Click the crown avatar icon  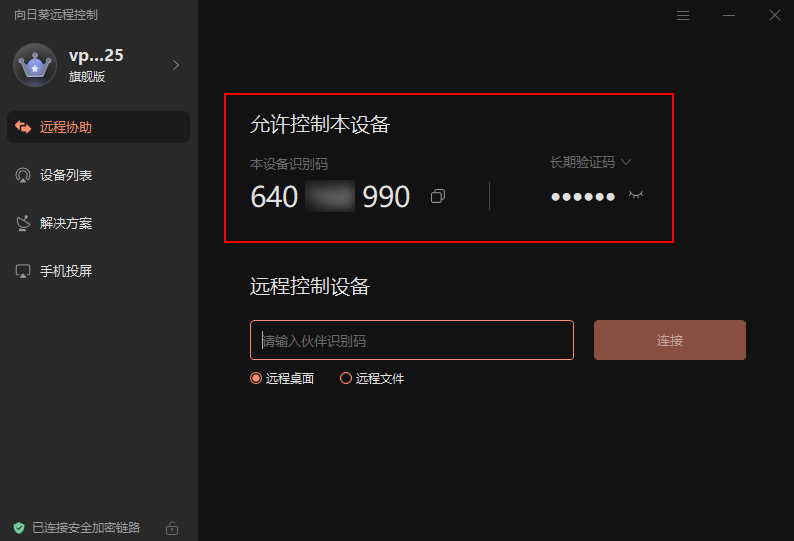35,65
